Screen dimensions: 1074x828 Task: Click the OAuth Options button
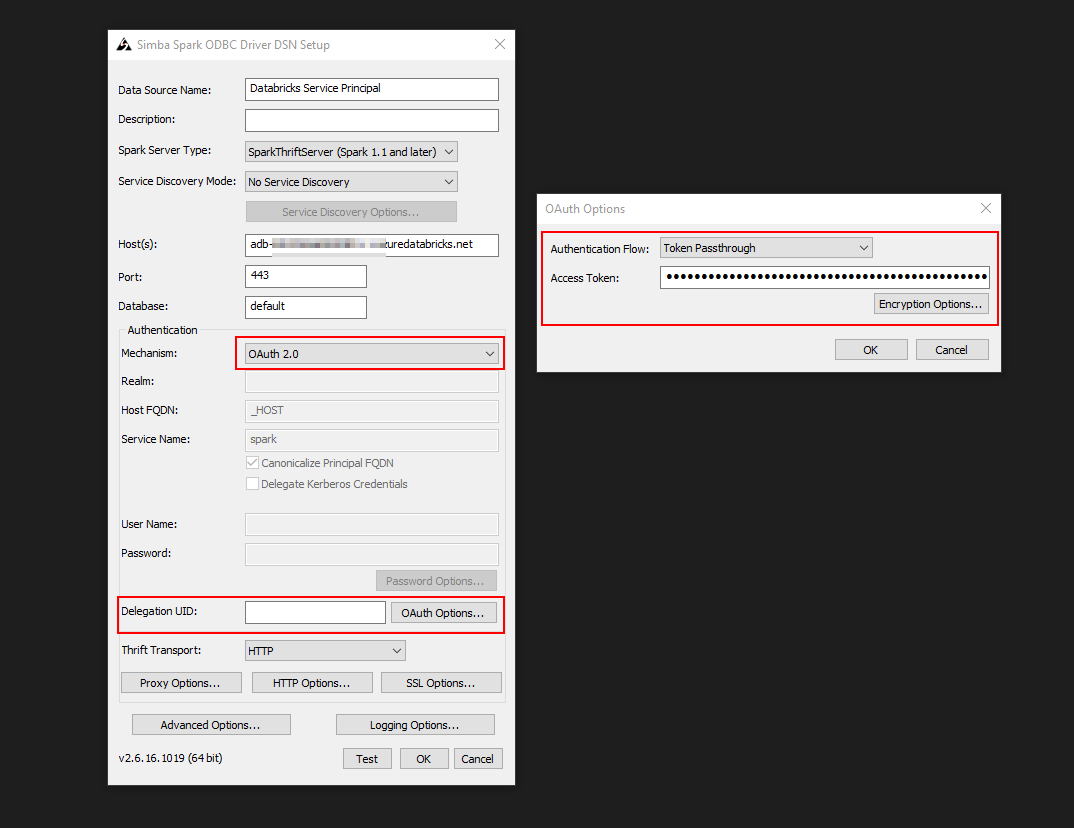coord(443,613)
